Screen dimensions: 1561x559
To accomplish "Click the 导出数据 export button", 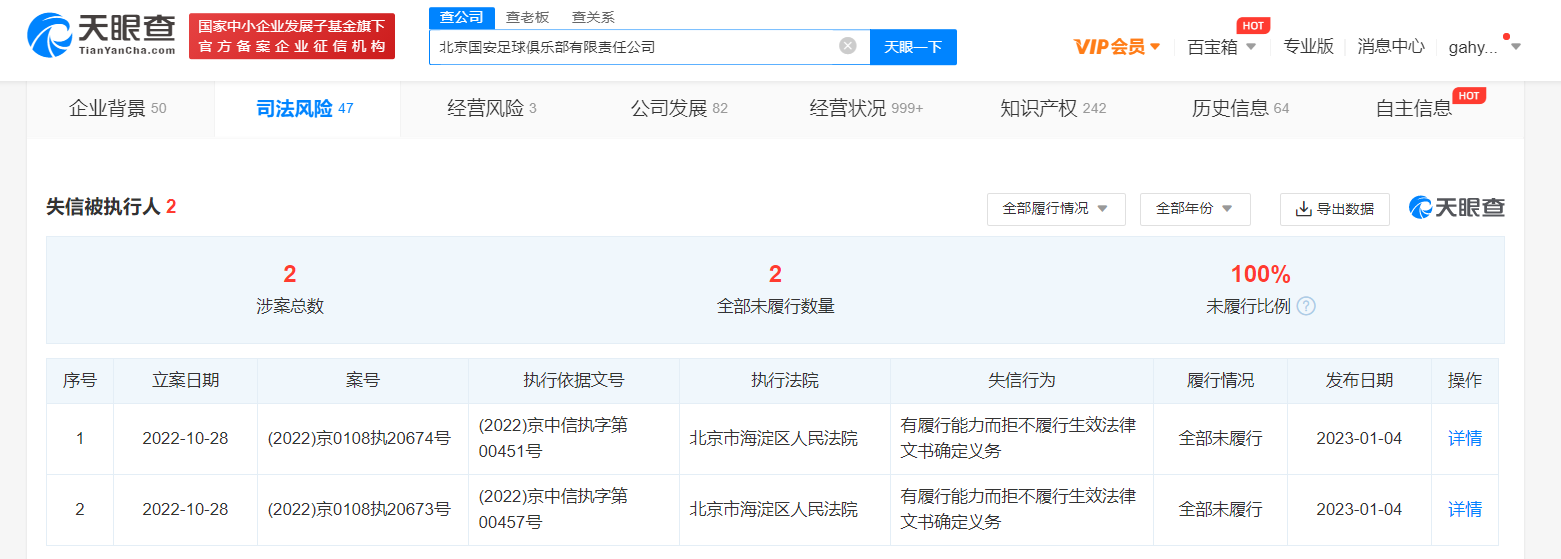I will (x=1334, y=209).
